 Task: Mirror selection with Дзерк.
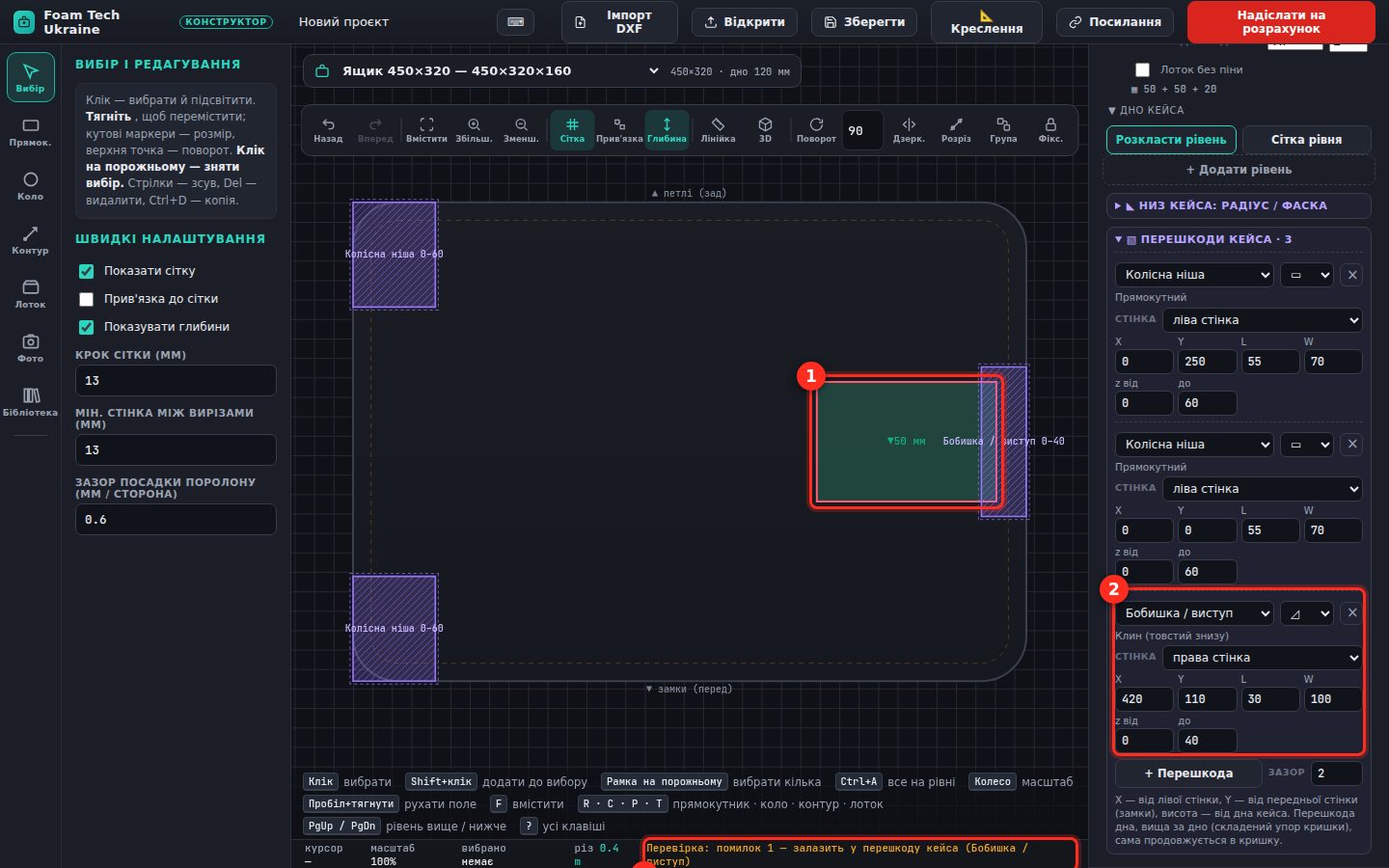tap(909, 130)
